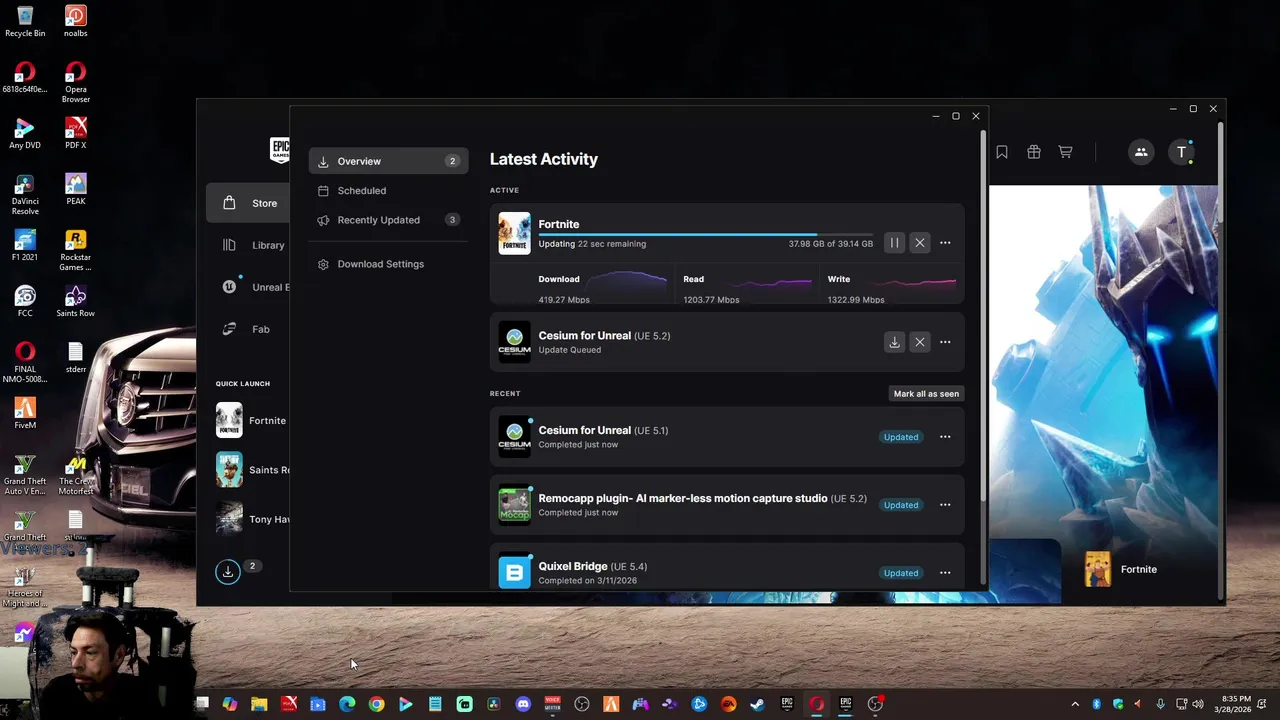Click the Epic Games logo in launcher

coord(279,150)
